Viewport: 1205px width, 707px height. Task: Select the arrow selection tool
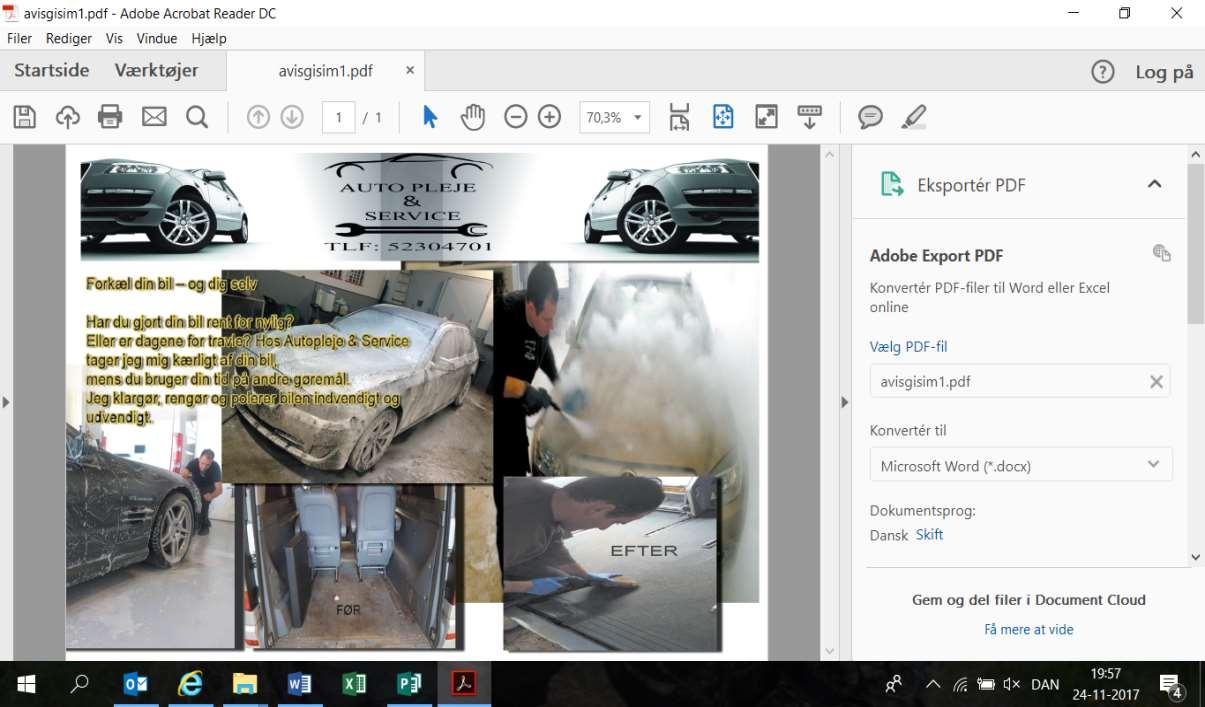pos(430,117)
